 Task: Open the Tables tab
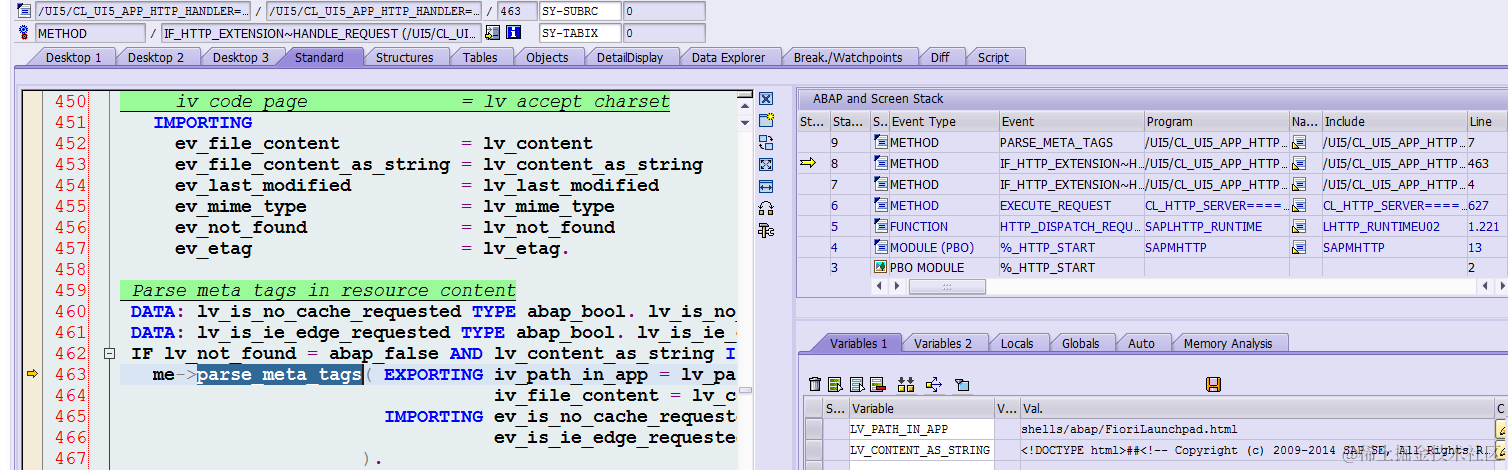[x=480, y=57]
